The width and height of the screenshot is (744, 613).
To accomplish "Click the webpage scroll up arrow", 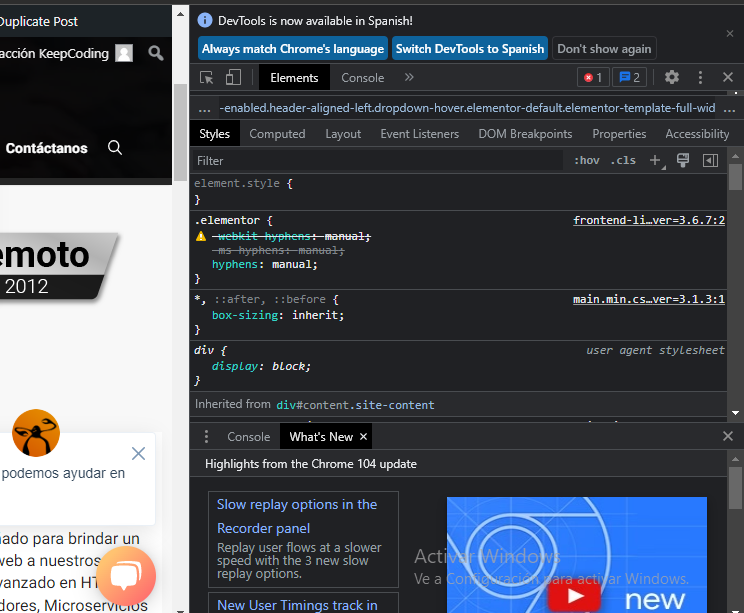I will click(x=180, y=14).
